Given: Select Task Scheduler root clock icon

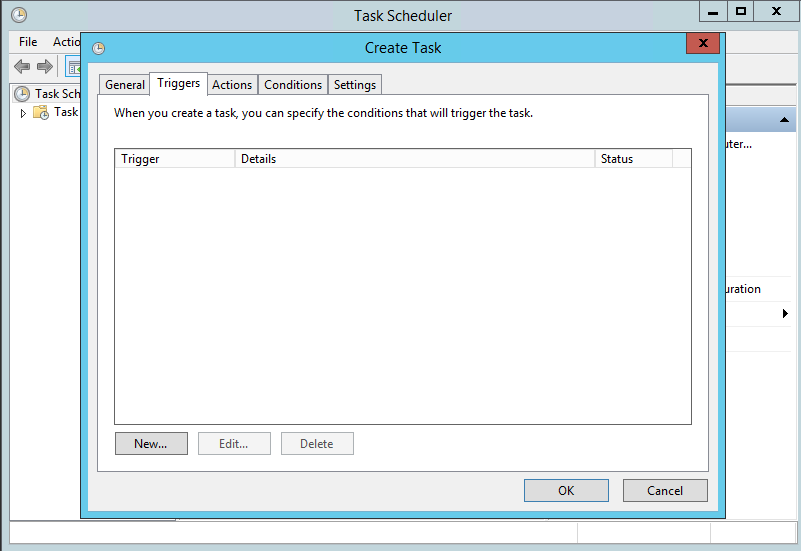Looking at the screenshot, I should (x=22, y=94).
